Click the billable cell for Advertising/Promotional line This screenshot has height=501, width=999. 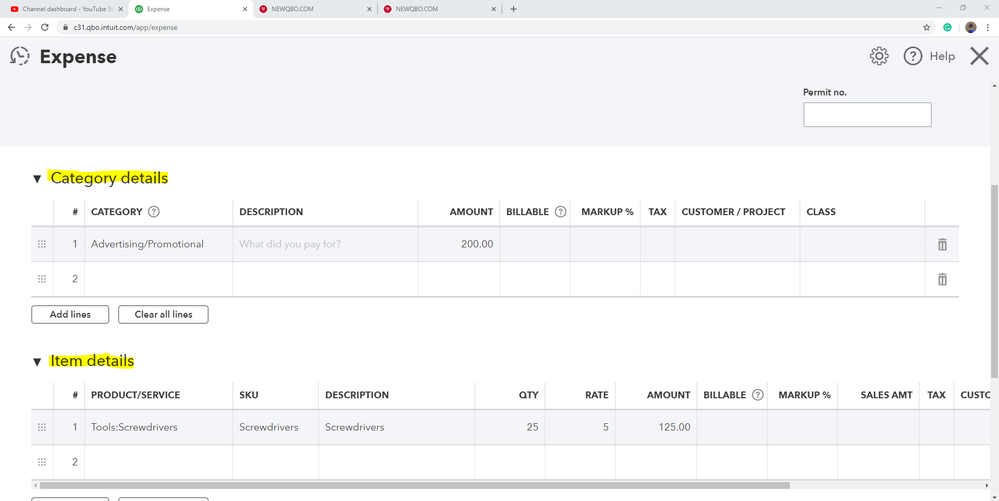click(x=535, y=244)
